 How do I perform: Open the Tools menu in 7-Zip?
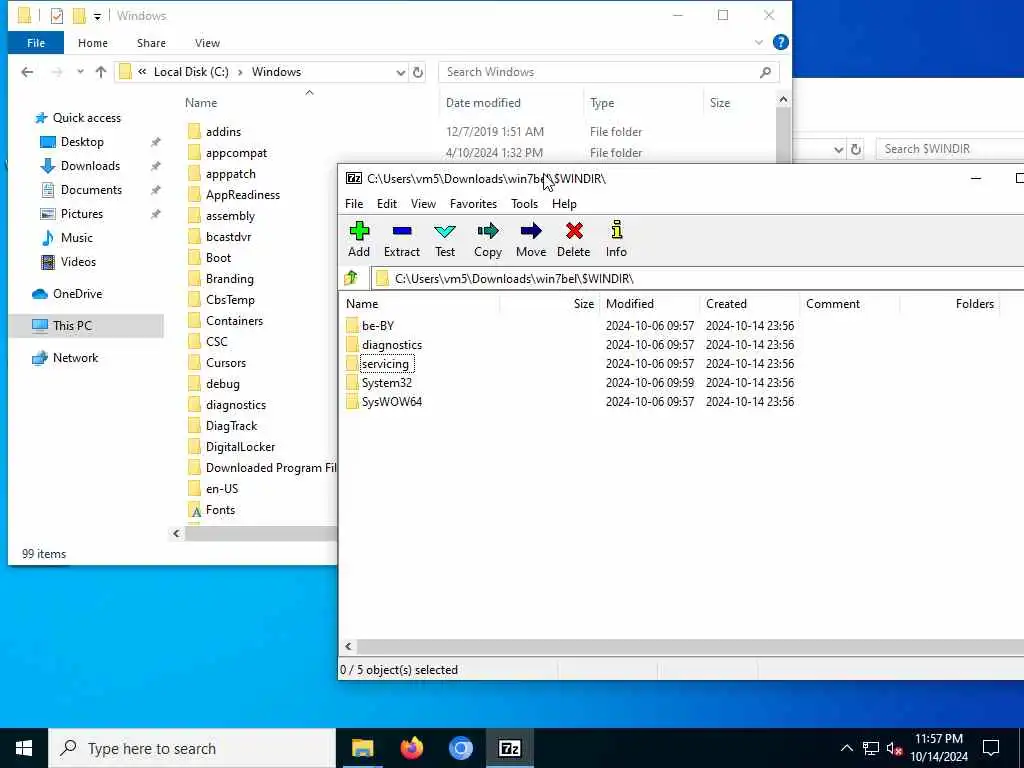(524, 204)
